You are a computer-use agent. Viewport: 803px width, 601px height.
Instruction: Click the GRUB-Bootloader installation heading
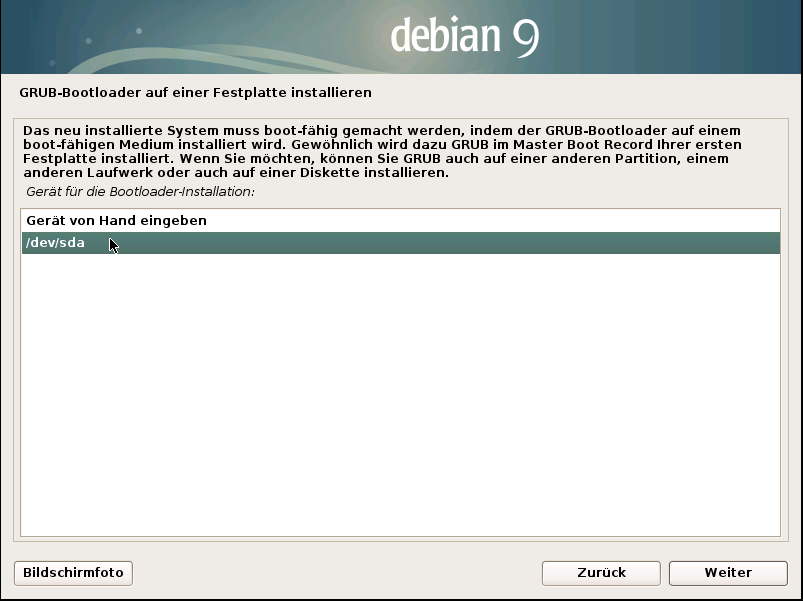click(x=195, y=93)
